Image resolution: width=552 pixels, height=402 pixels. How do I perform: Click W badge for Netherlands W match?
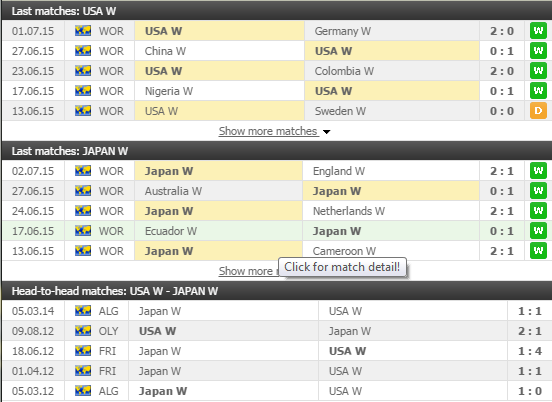tap(538, 211)
